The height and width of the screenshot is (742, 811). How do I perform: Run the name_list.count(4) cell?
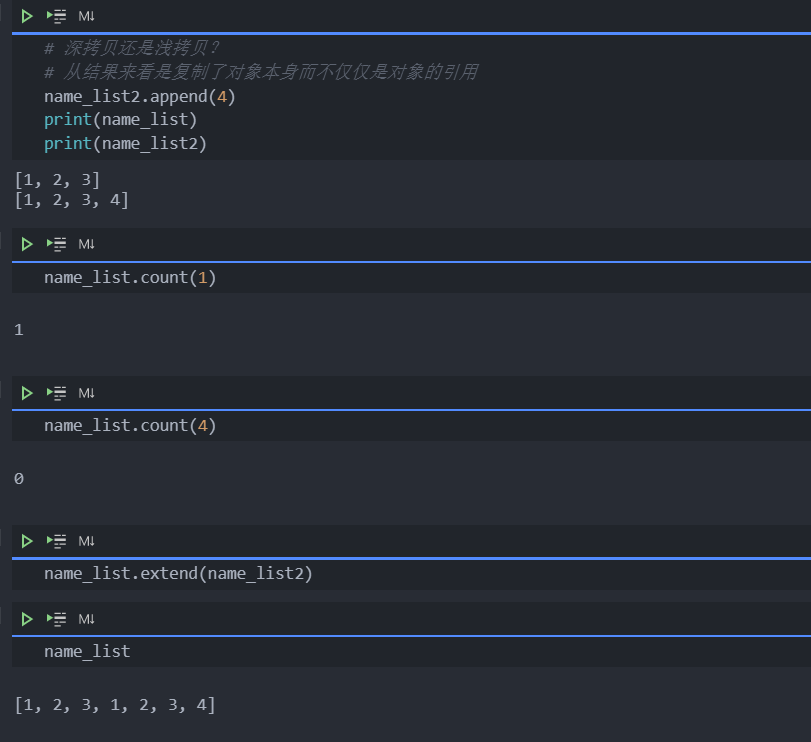[27, 393]
